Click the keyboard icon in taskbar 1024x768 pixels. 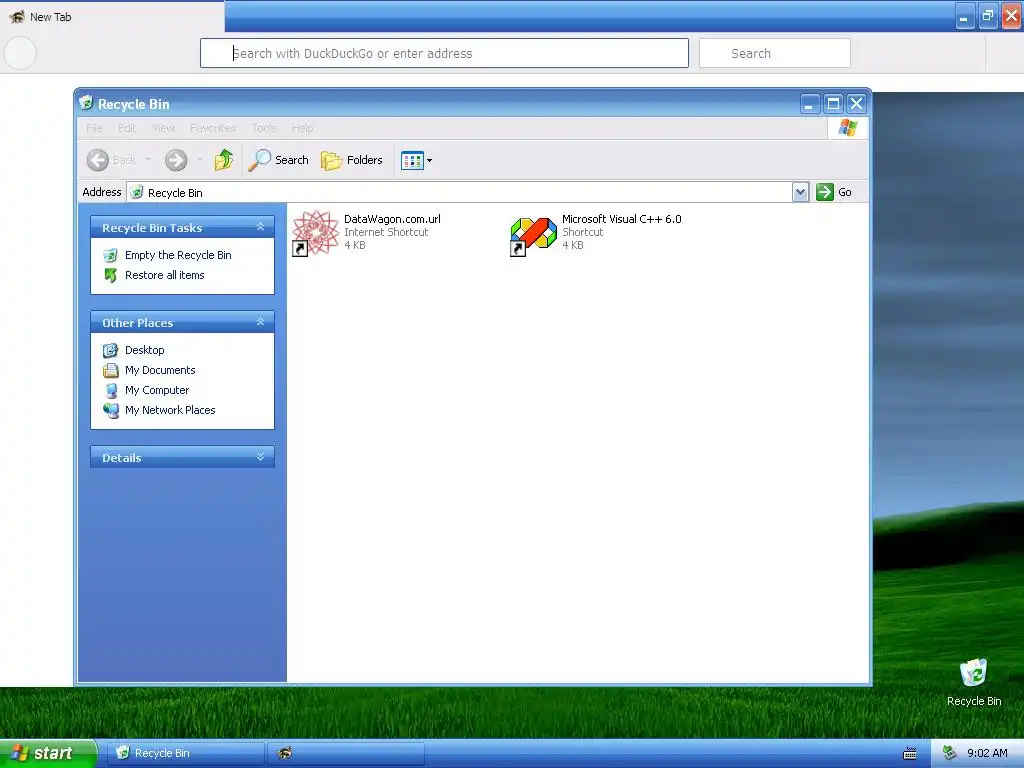pyautogui.click(x=910, y=754)
